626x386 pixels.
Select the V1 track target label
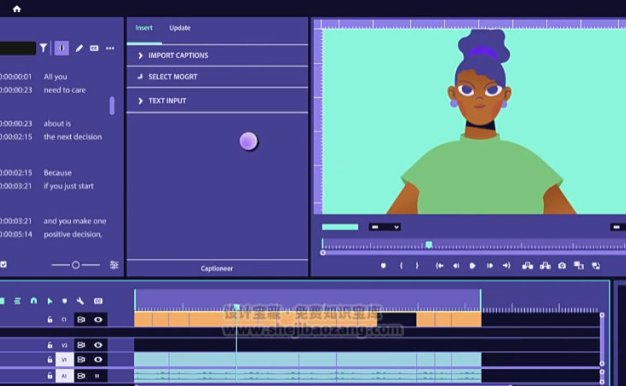(x=64, y=360)
